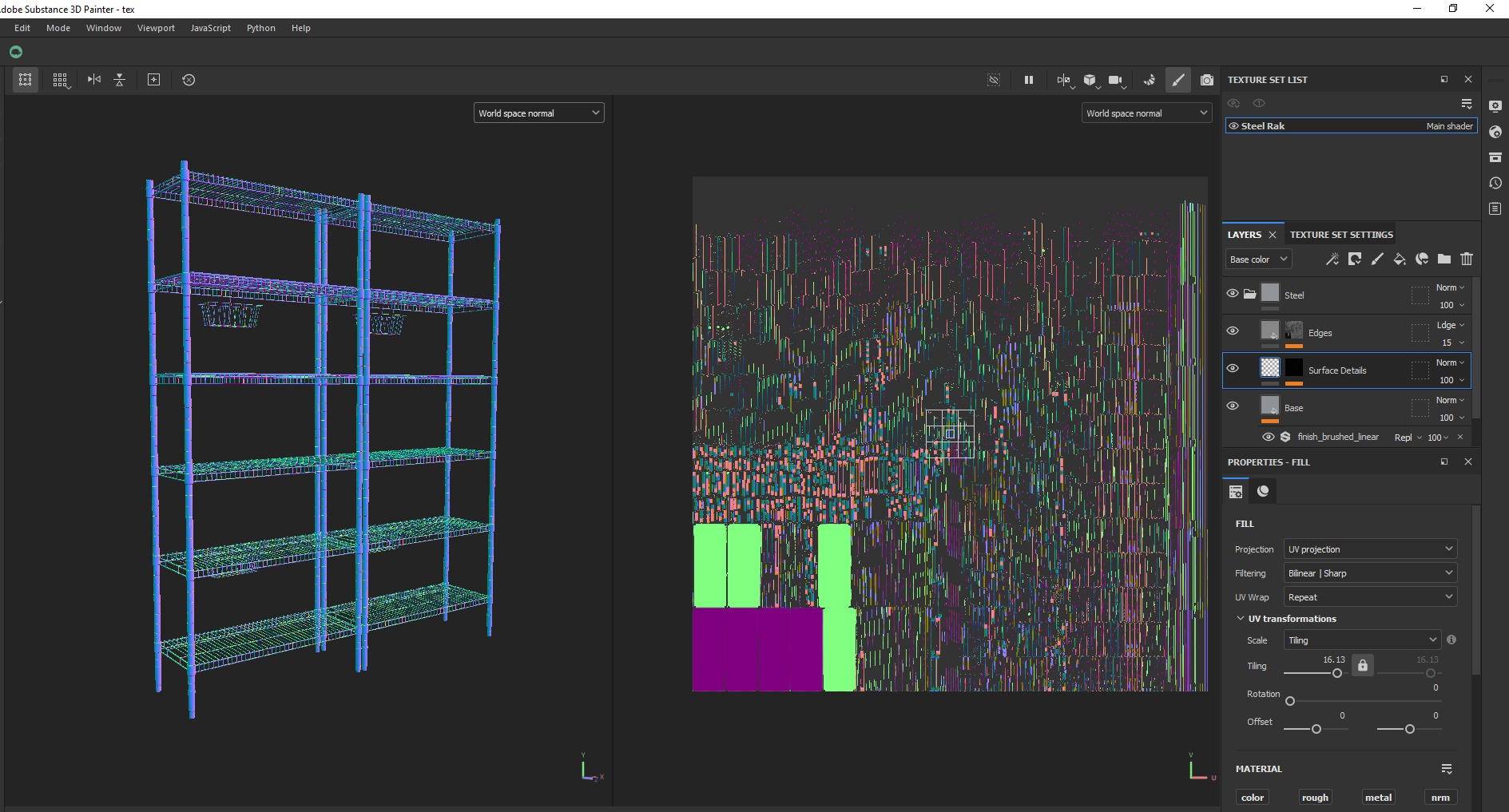Image resolution: width=1509 pixels, height=812 pixels.
Task: Click the Tiling slider handle
Action: click(1337, 673)
